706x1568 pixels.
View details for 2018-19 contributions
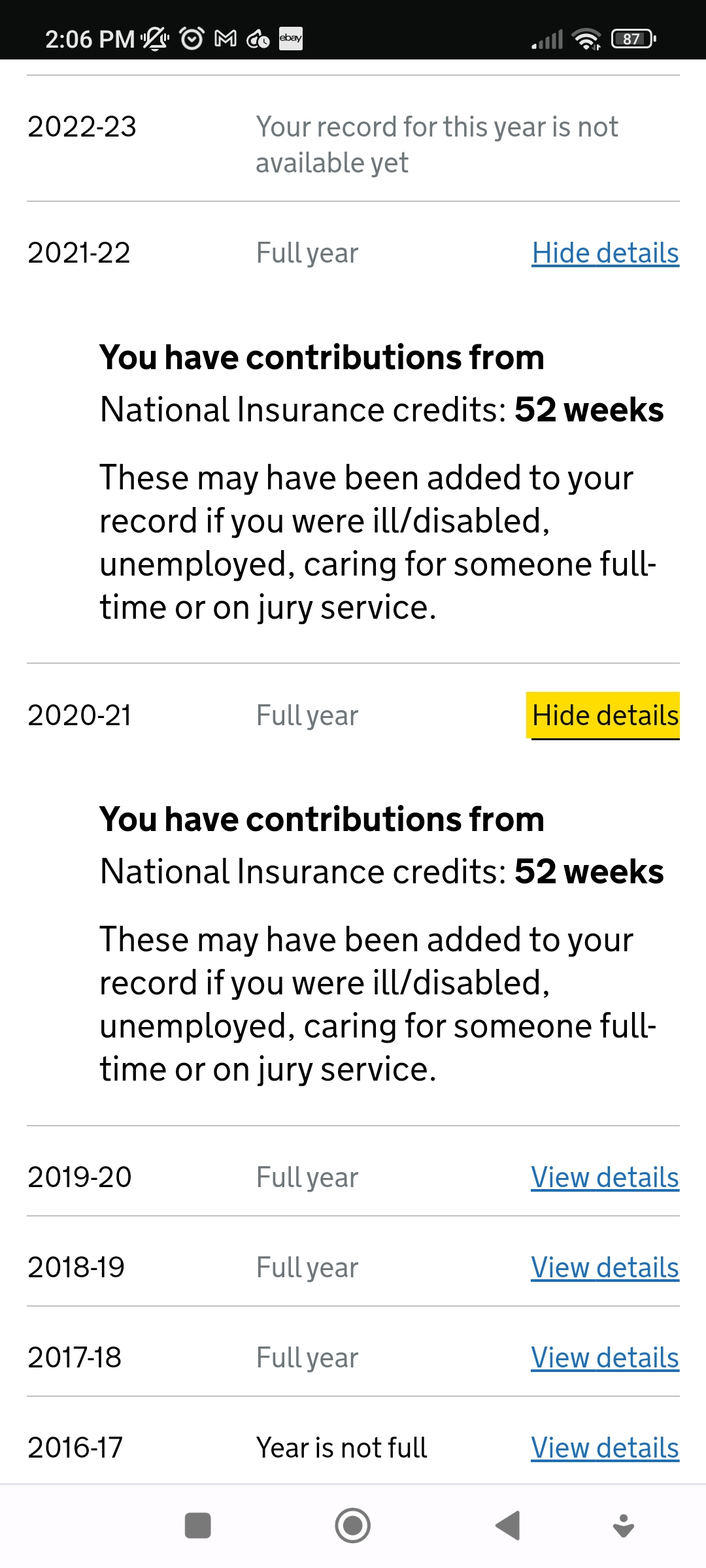point(605,1267)
